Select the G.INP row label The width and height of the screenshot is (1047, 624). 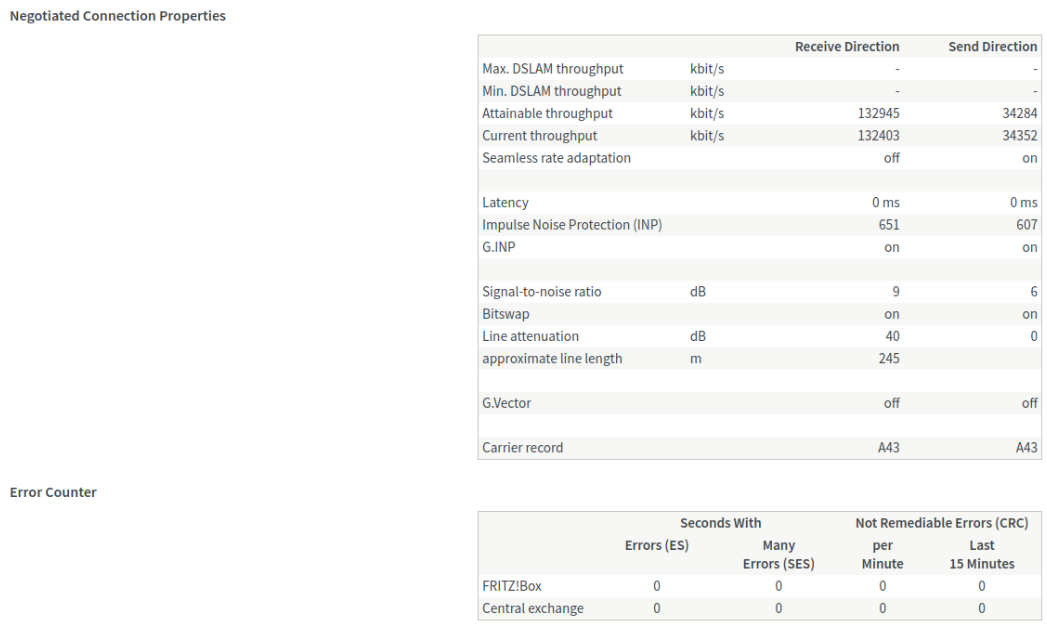pyautogui.click(x=499, y=248)
